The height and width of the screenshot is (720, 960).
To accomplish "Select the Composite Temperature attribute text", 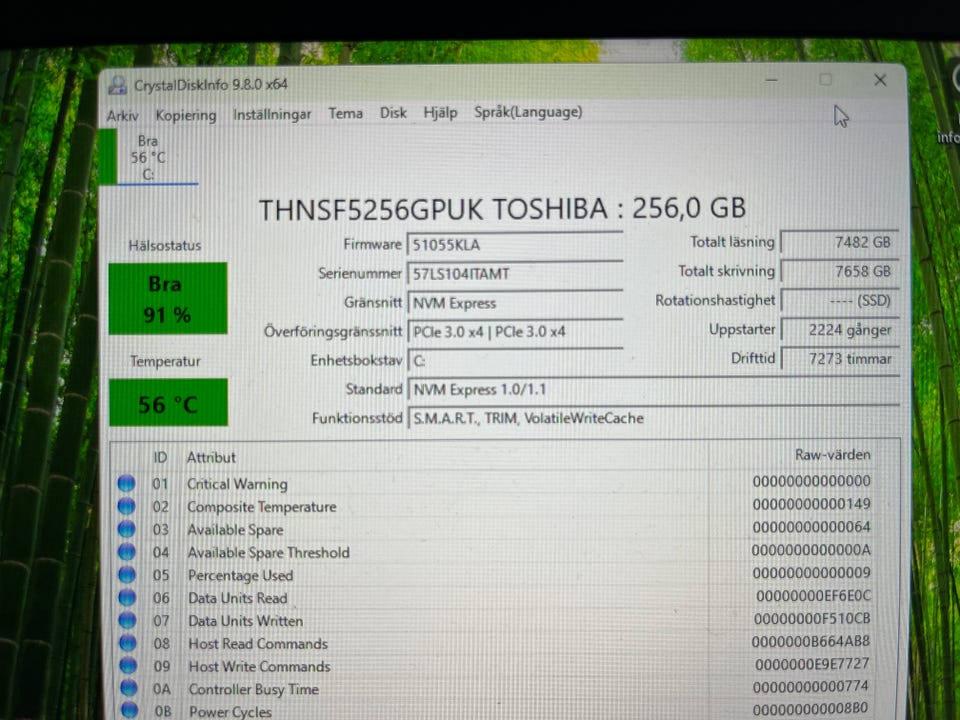I will 261,507.
